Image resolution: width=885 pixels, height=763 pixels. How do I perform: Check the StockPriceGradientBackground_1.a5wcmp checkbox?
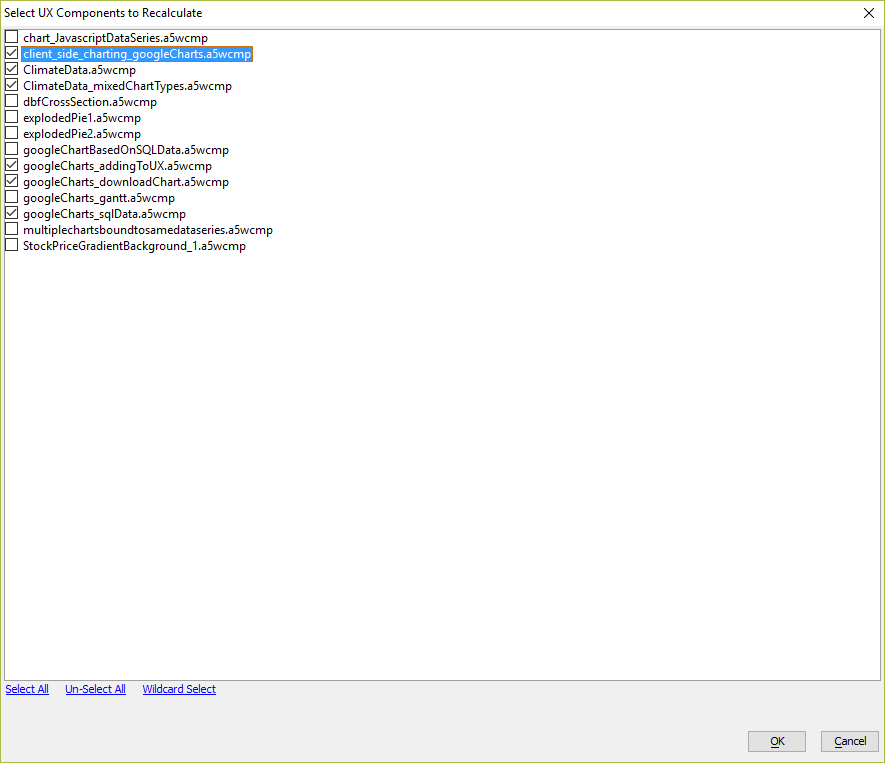11,245
